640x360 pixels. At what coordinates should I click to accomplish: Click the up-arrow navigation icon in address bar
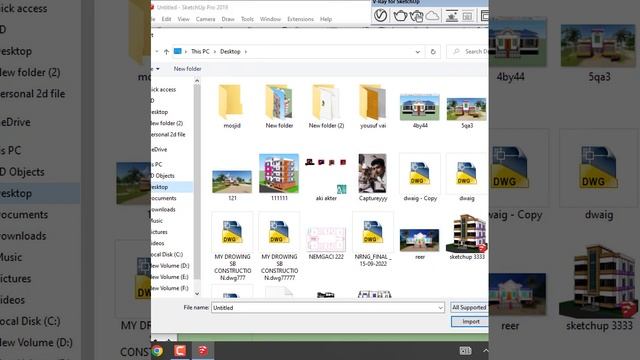tap(166, 51)
